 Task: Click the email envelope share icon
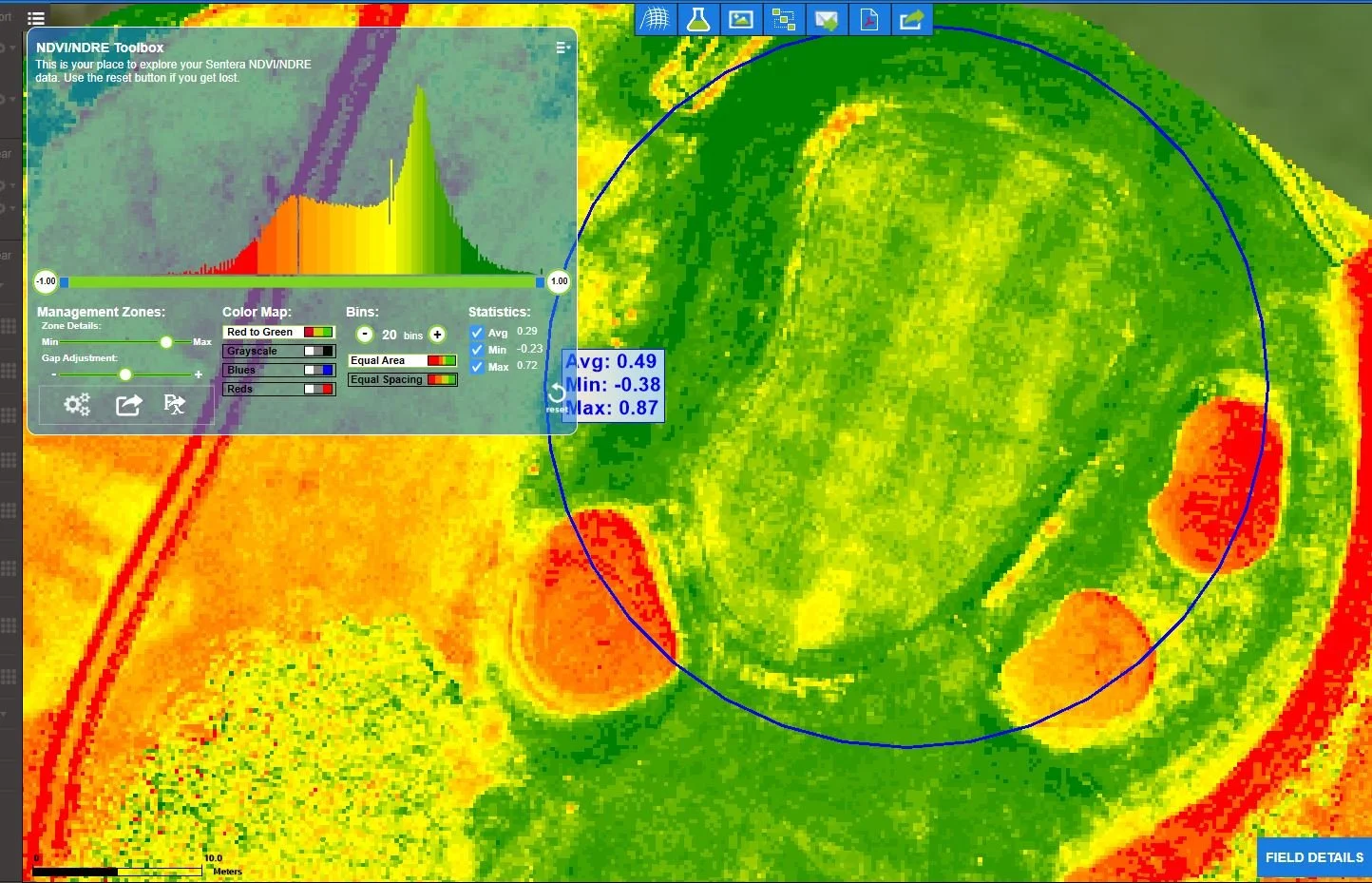pos(827,19)
